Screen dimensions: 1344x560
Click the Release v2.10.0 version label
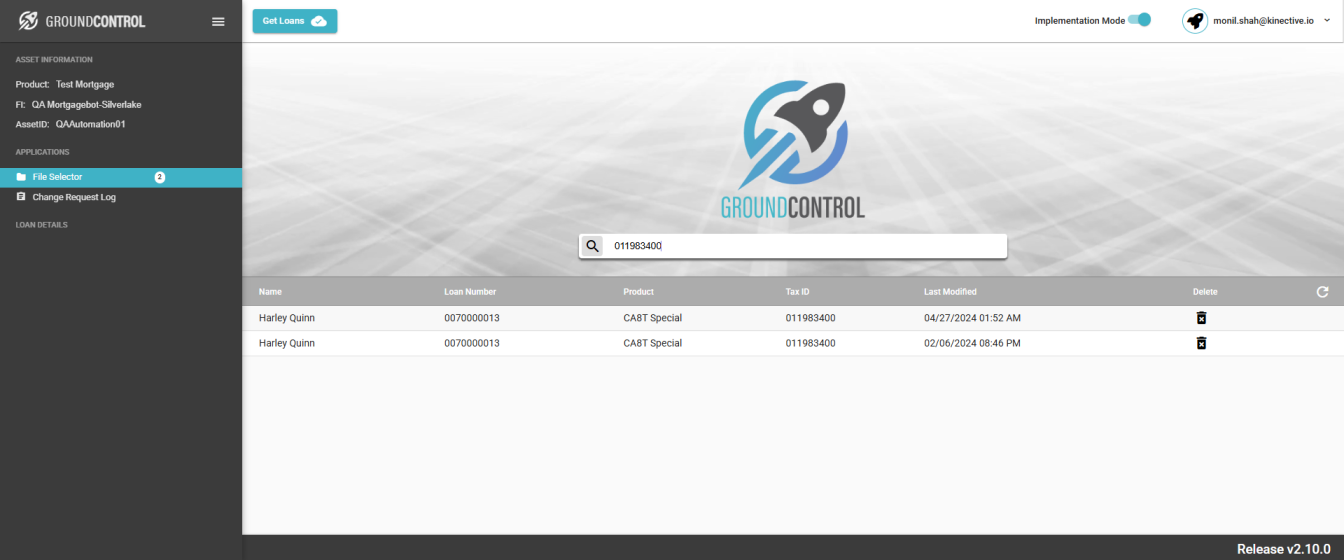[x=1284, y=549]
